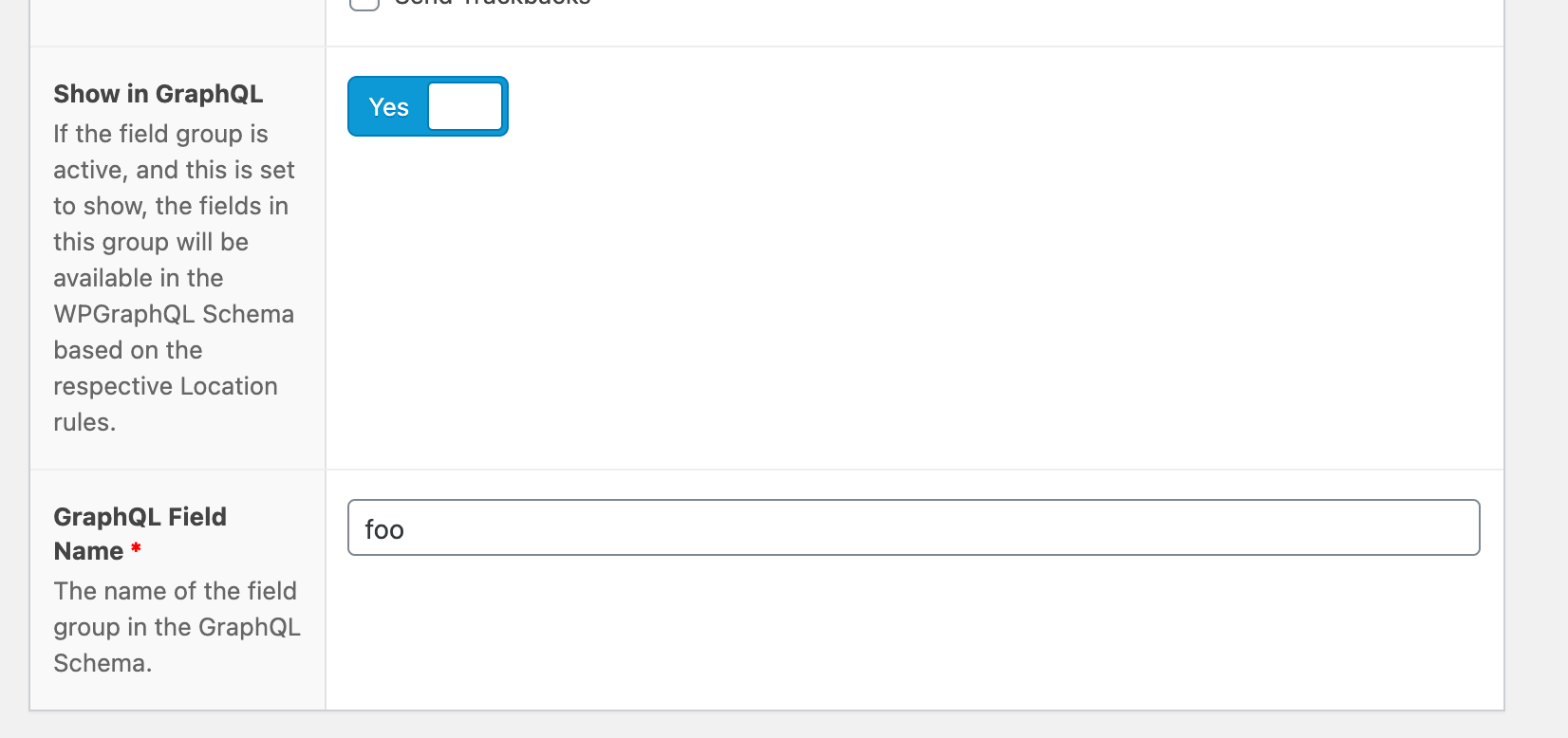Click empty area below the foo input
The width and height of the screenshot is (1568, 738).
(x=913, y=633)
